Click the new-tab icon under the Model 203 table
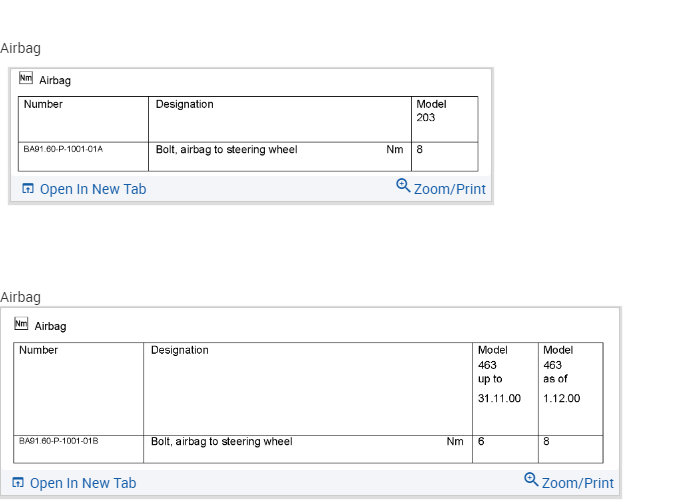This screenshot has height=504, width=676. [28, 189]
